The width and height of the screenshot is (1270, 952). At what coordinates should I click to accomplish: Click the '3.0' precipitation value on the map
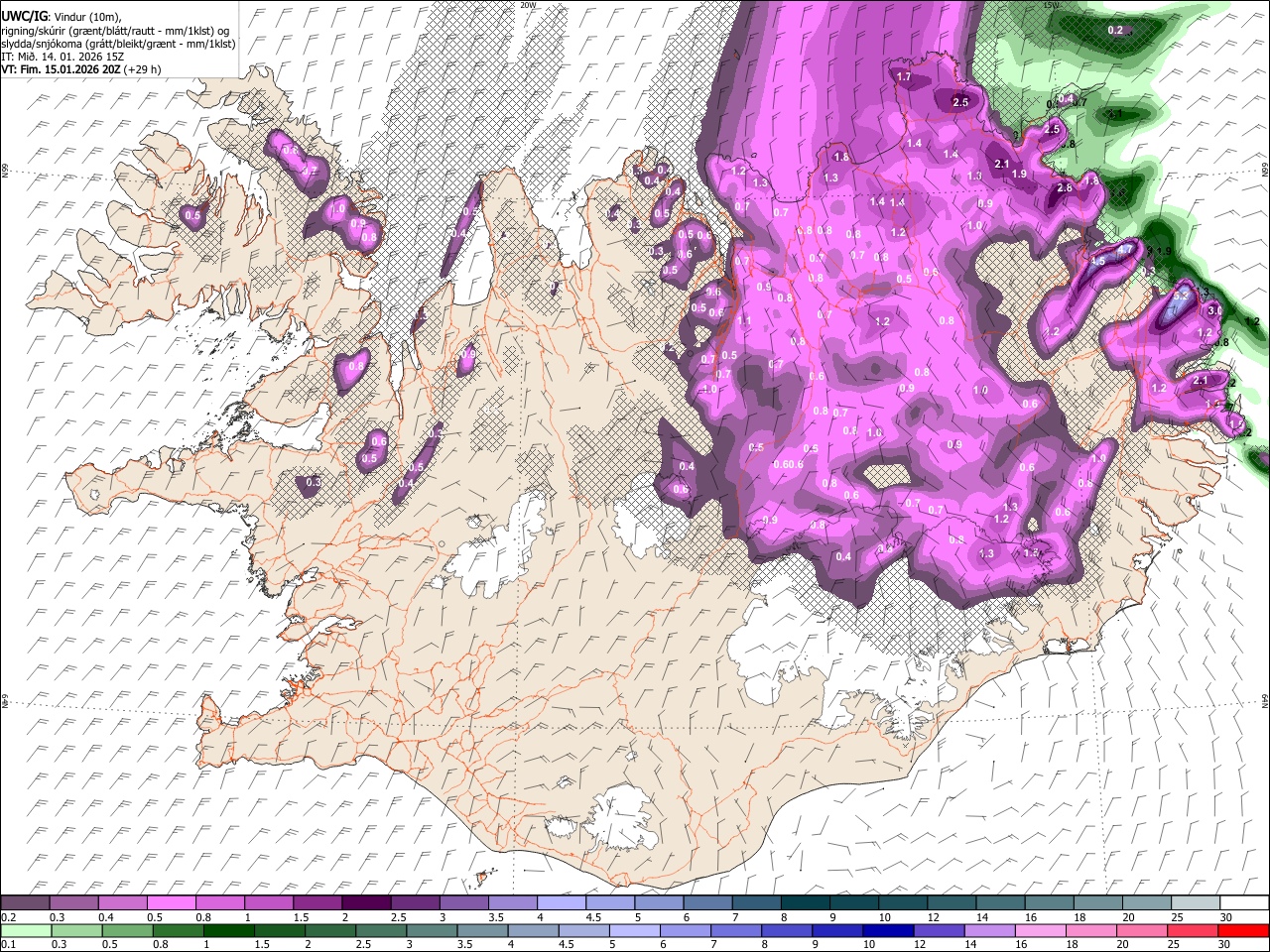click(x=1213, y=311)
